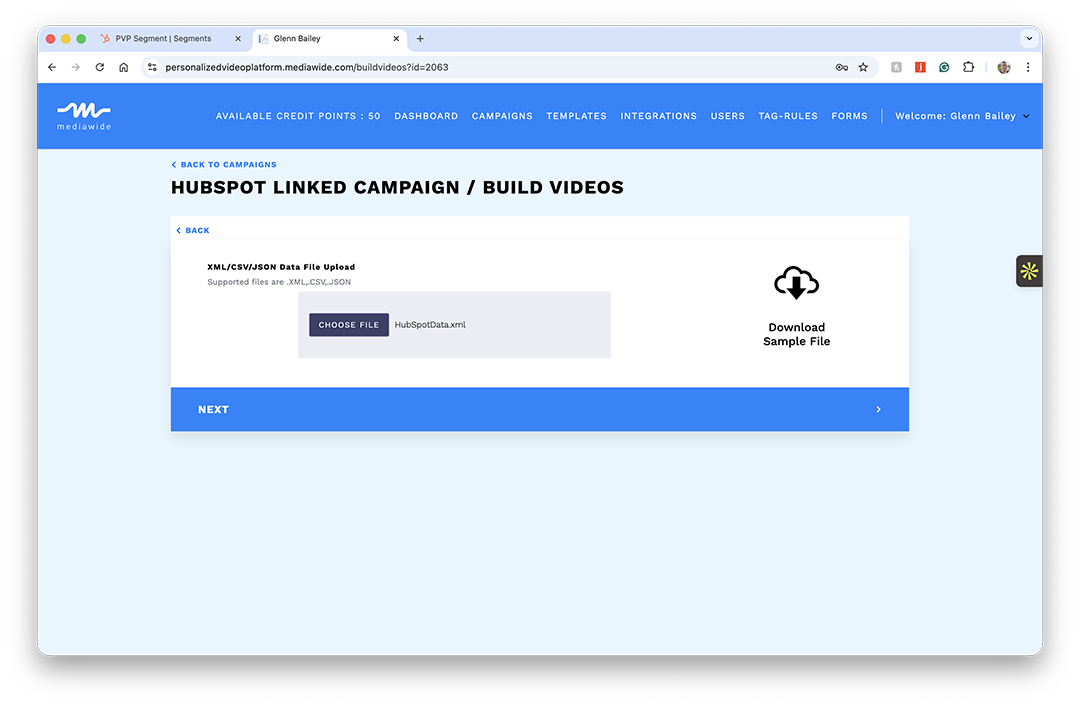Click the cloud download sample file icon

796,284
